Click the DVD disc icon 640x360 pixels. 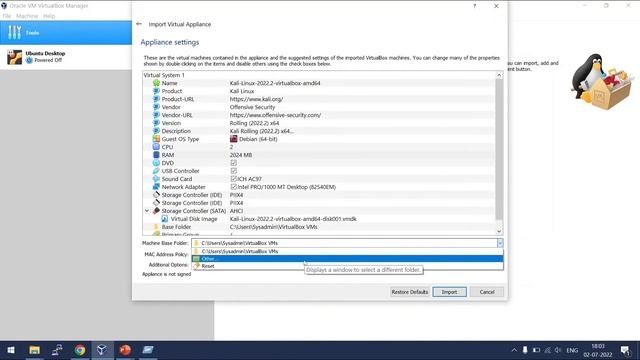156,163
